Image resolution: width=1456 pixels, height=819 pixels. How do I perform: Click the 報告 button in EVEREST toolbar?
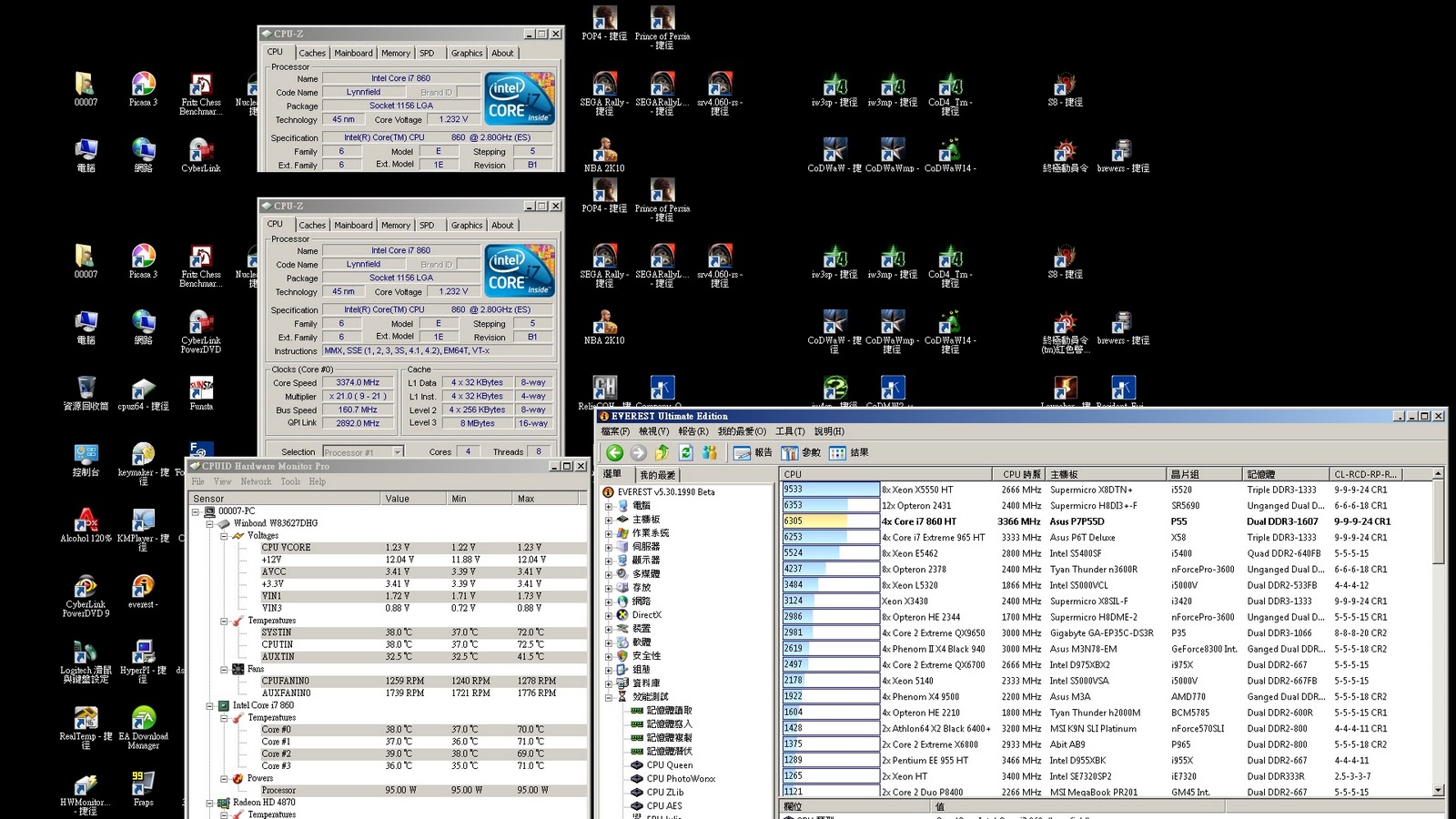coord(753,452)
